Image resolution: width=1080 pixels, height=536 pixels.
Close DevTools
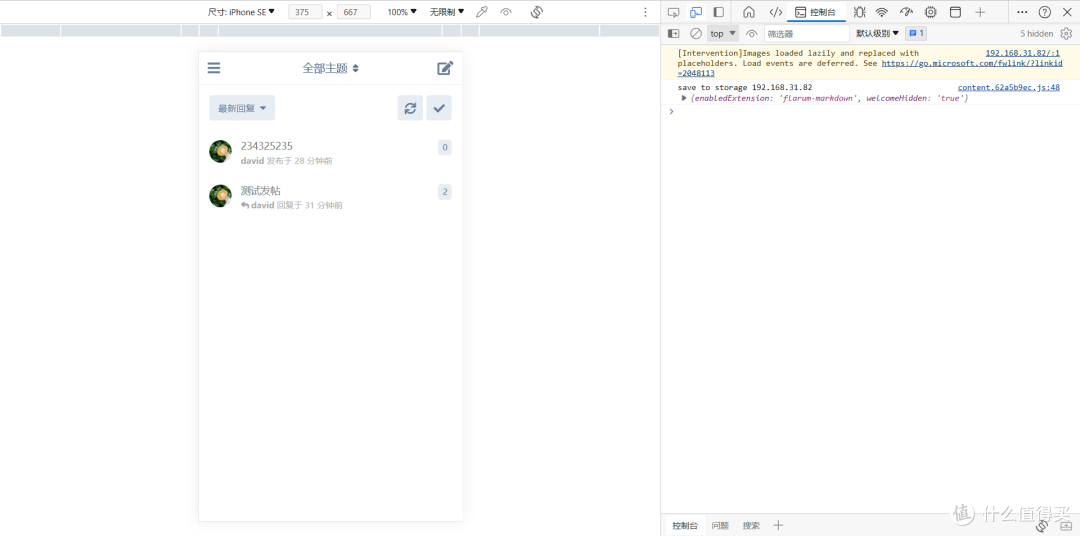[1067, 12]
